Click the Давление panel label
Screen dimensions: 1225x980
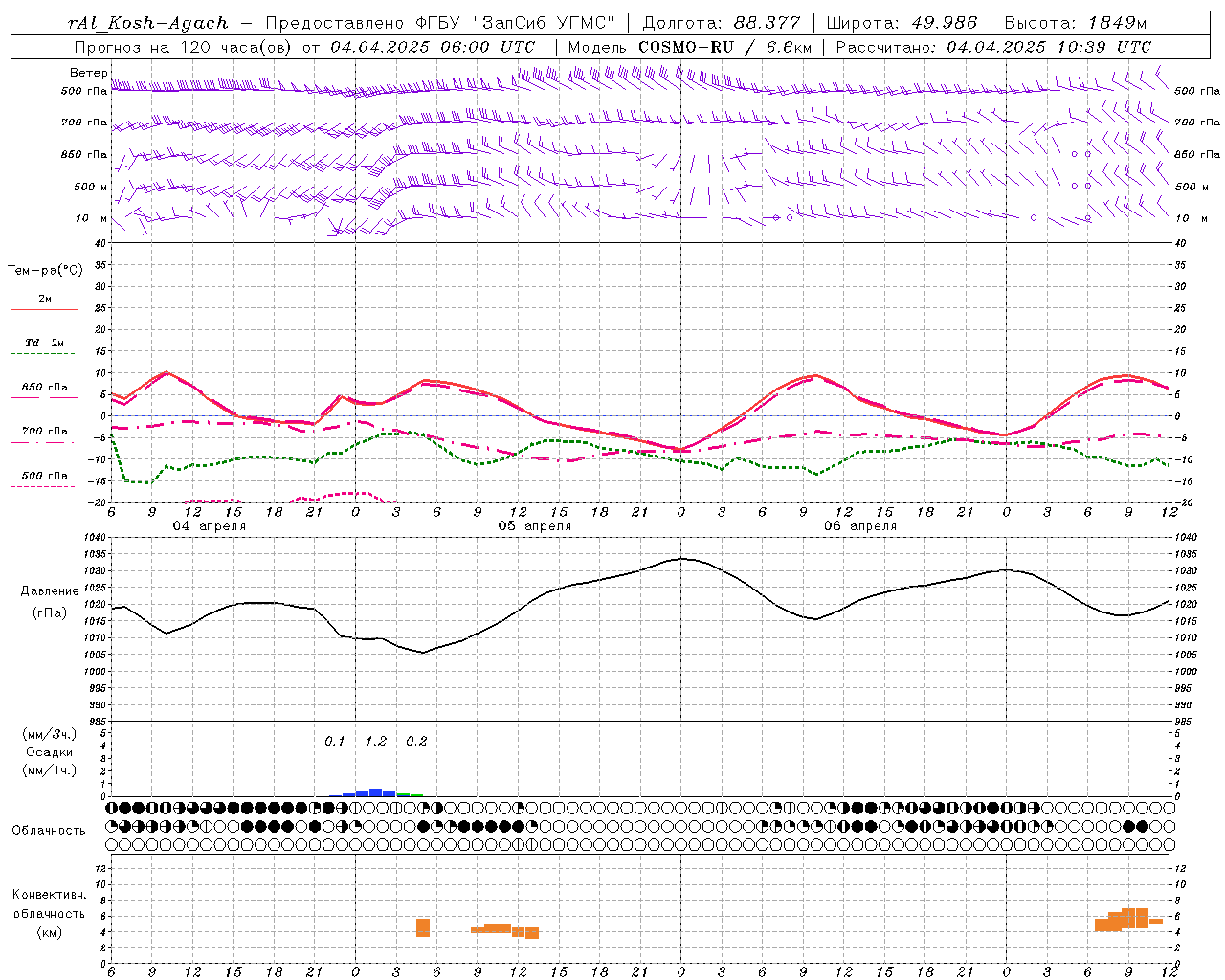pyautogui.click(x=50, y=591)
